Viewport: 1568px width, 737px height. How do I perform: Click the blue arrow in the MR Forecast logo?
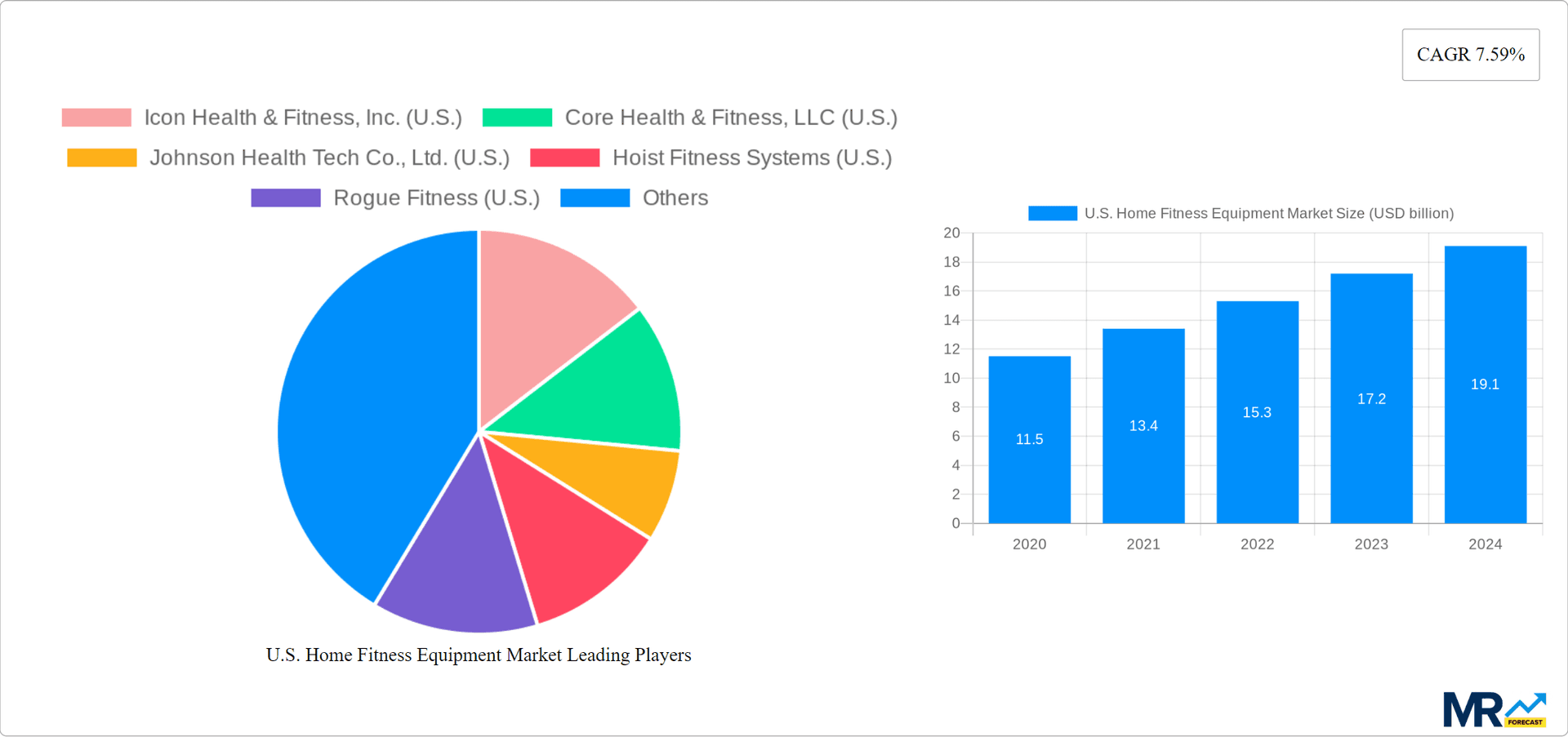pos(1526,702)
